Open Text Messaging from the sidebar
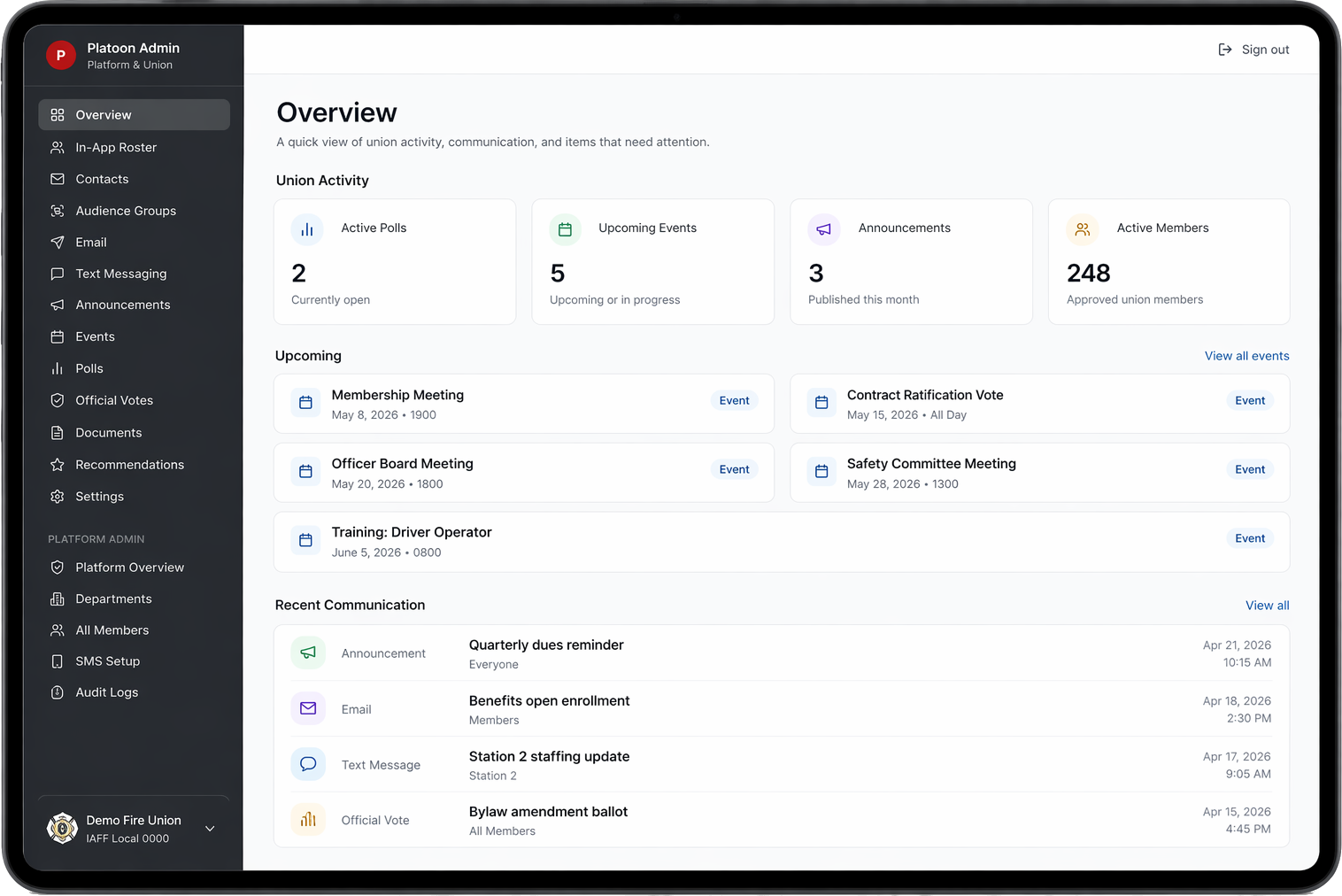This screenshot has height=896, width=1342. pos(121,274)
